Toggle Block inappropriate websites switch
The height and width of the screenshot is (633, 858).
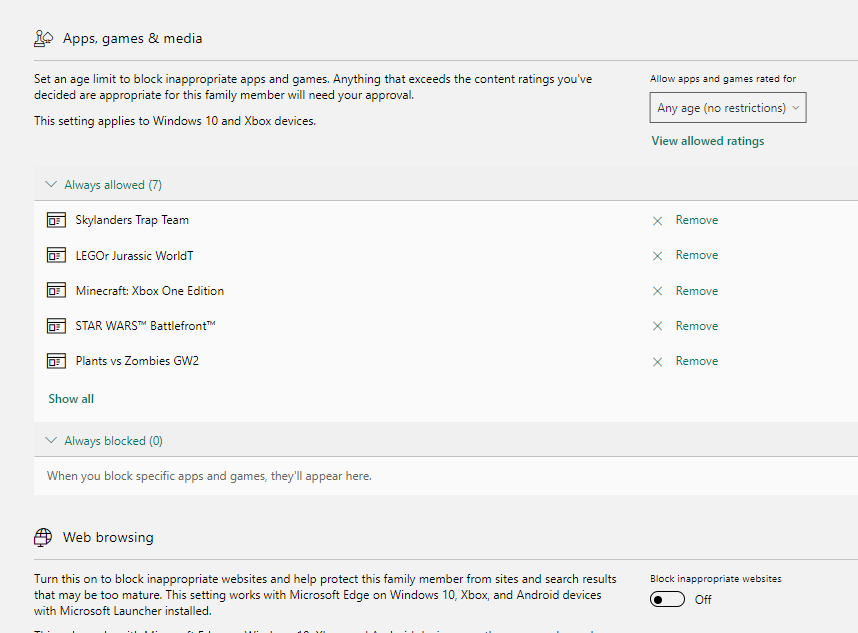click(x=667, y=600)
